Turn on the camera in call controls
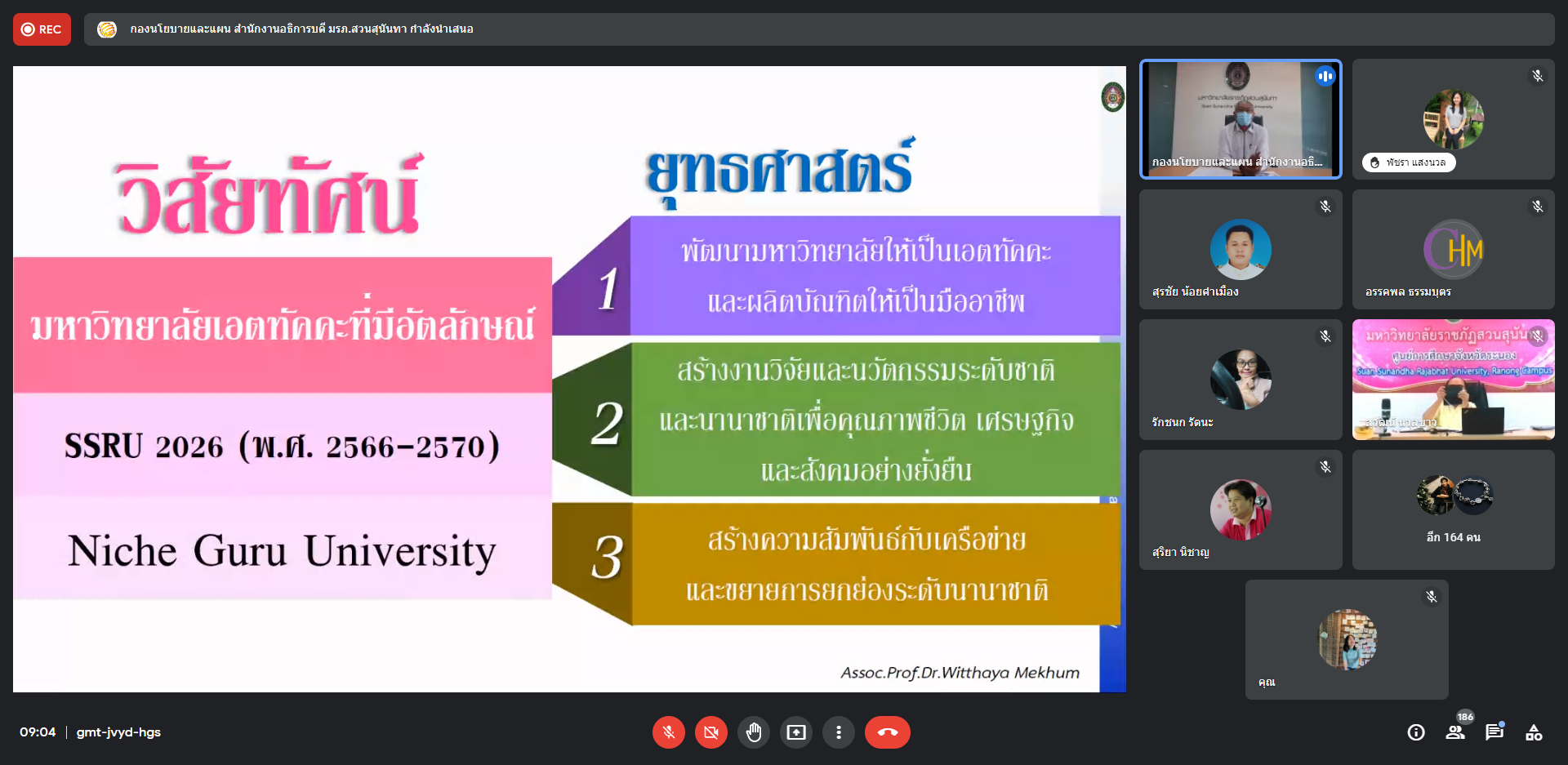Screen dimensions: 1568x765 711,732
